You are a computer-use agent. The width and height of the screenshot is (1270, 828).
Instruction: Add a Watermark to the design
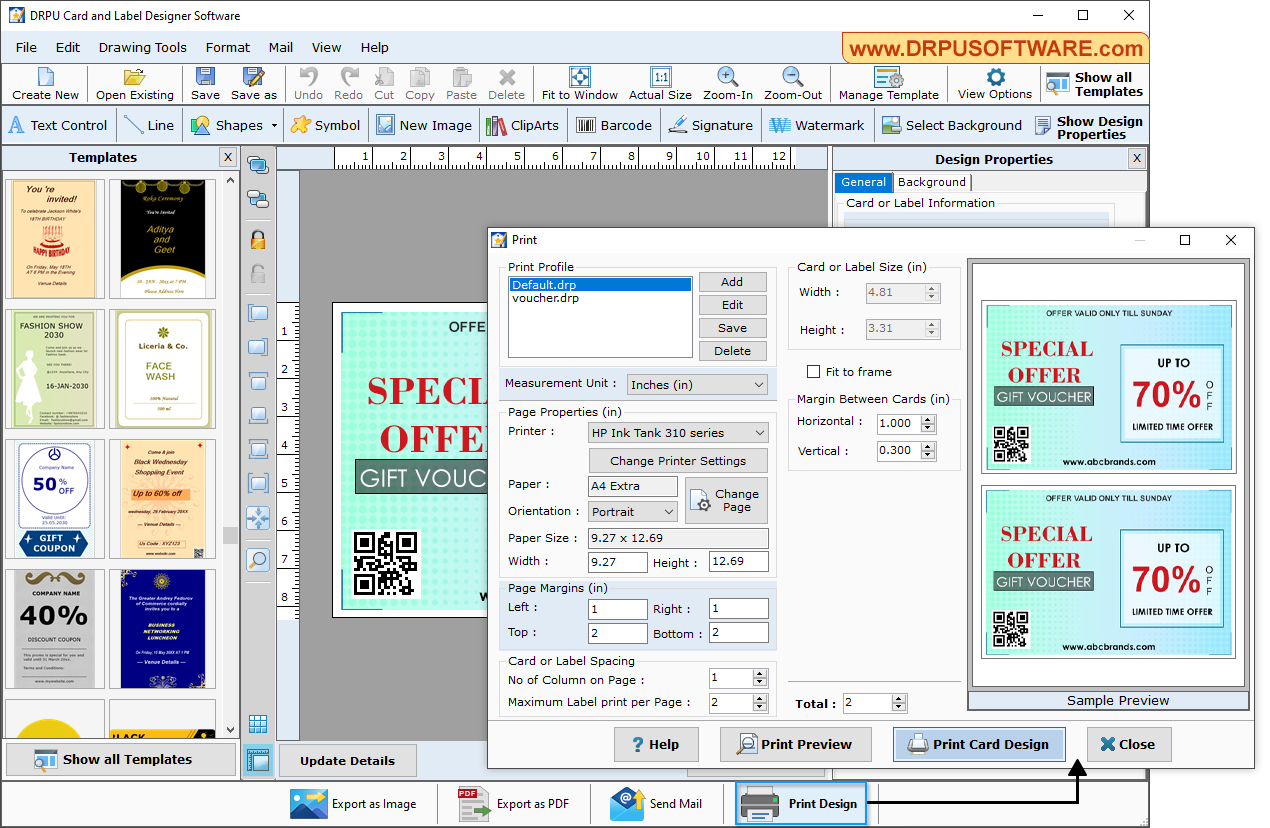pyautogui.click(x=817, y=124)
